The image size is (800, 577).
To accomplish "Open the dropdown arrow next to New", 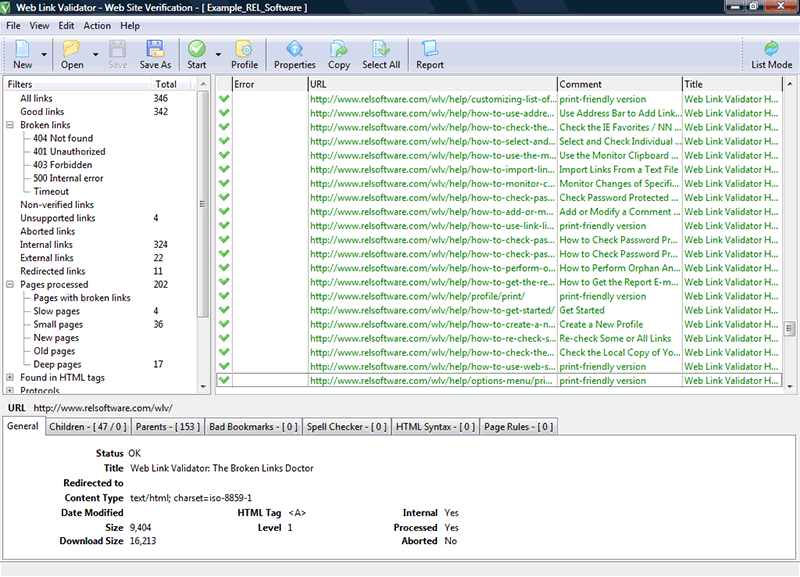I will point(44,54).
